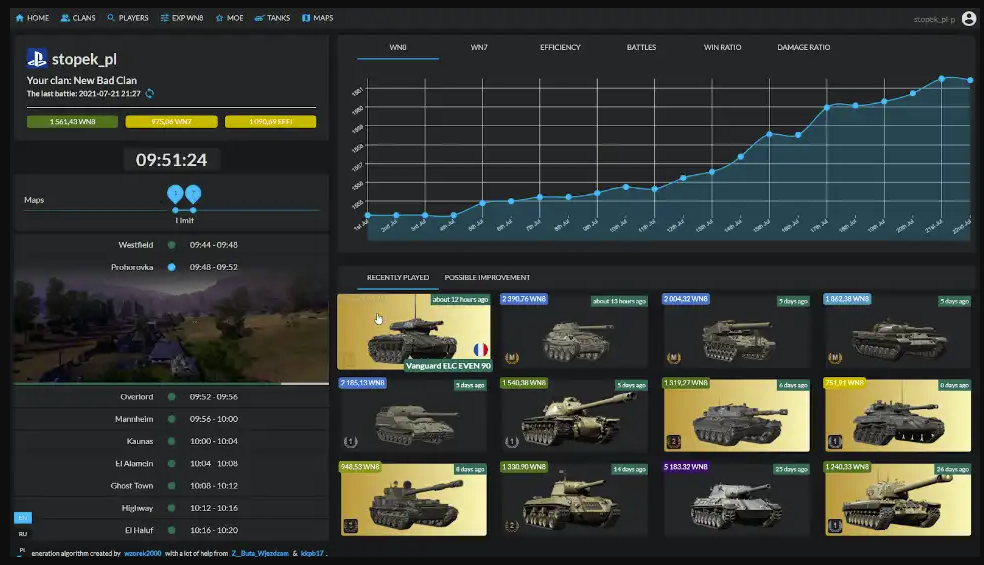Click the 1 561,43 WN8 badge

click(x=72, y=122)
